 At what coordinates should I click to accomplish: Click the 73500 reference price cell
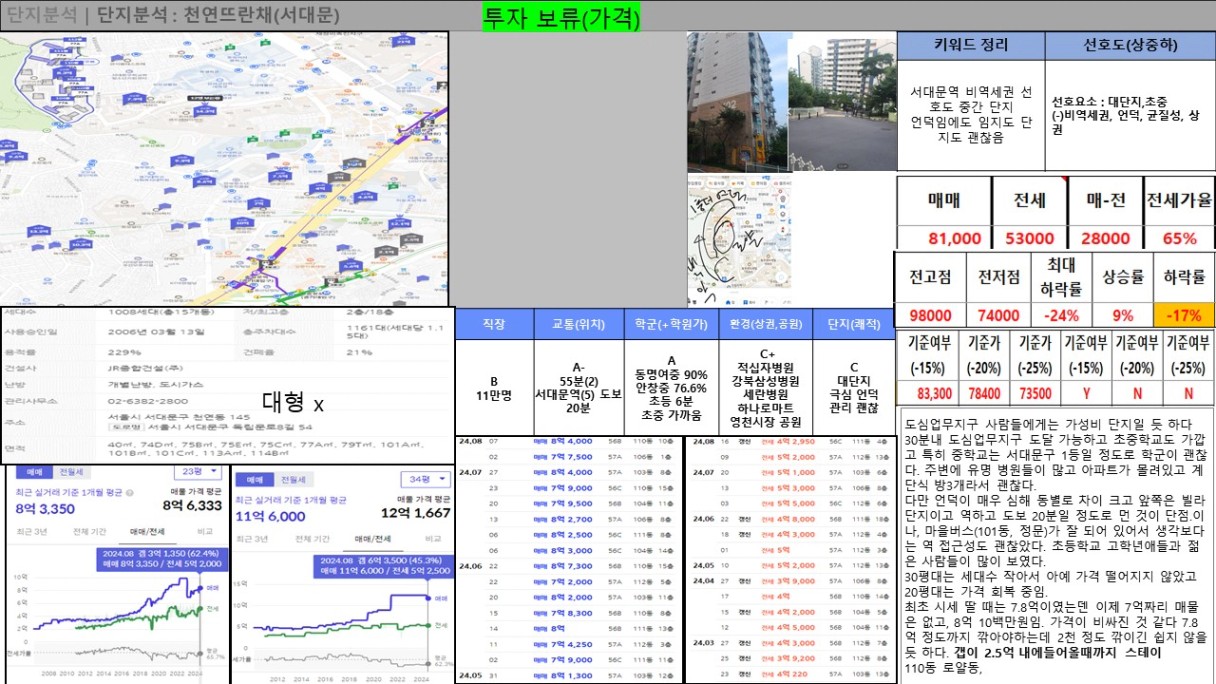[x=1034, y=394]
